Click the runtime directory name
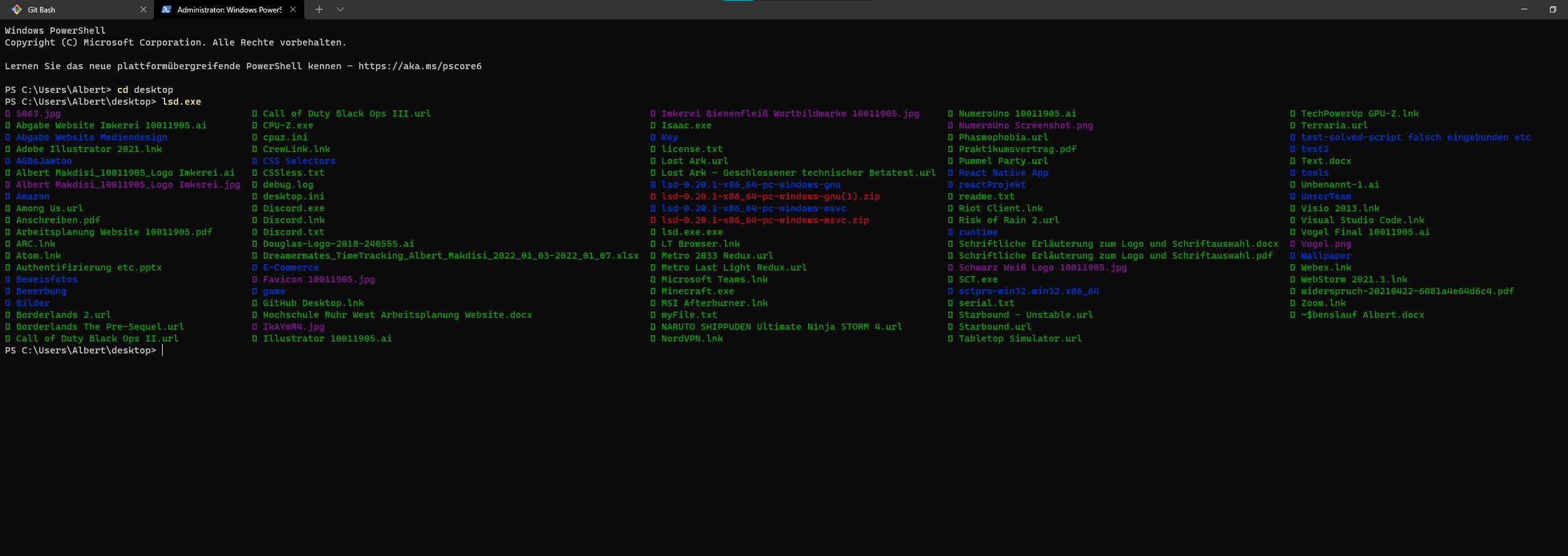Screen dimensions: 1568x556 [978, 232]
